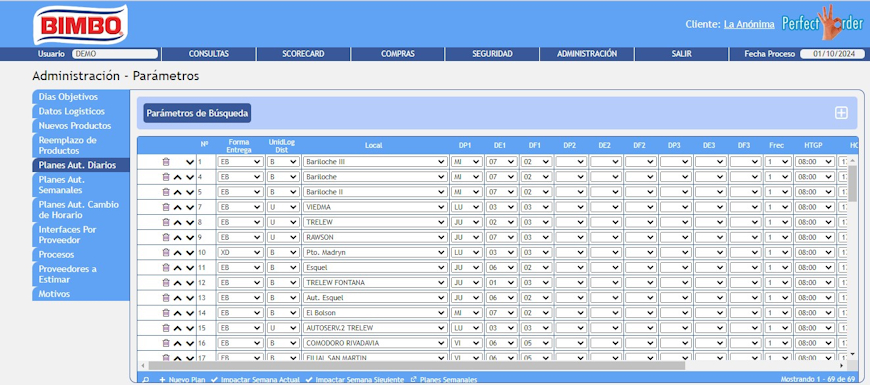Move Pto. Madryn row down
Screen dimensions: 870x385
click(x=190, y=252)
